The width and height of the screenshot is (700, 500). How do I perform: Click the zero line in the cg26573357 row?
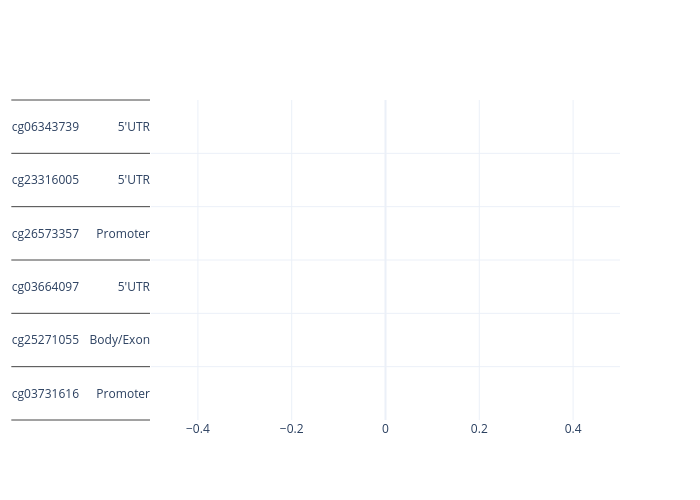tap(385, 234)
